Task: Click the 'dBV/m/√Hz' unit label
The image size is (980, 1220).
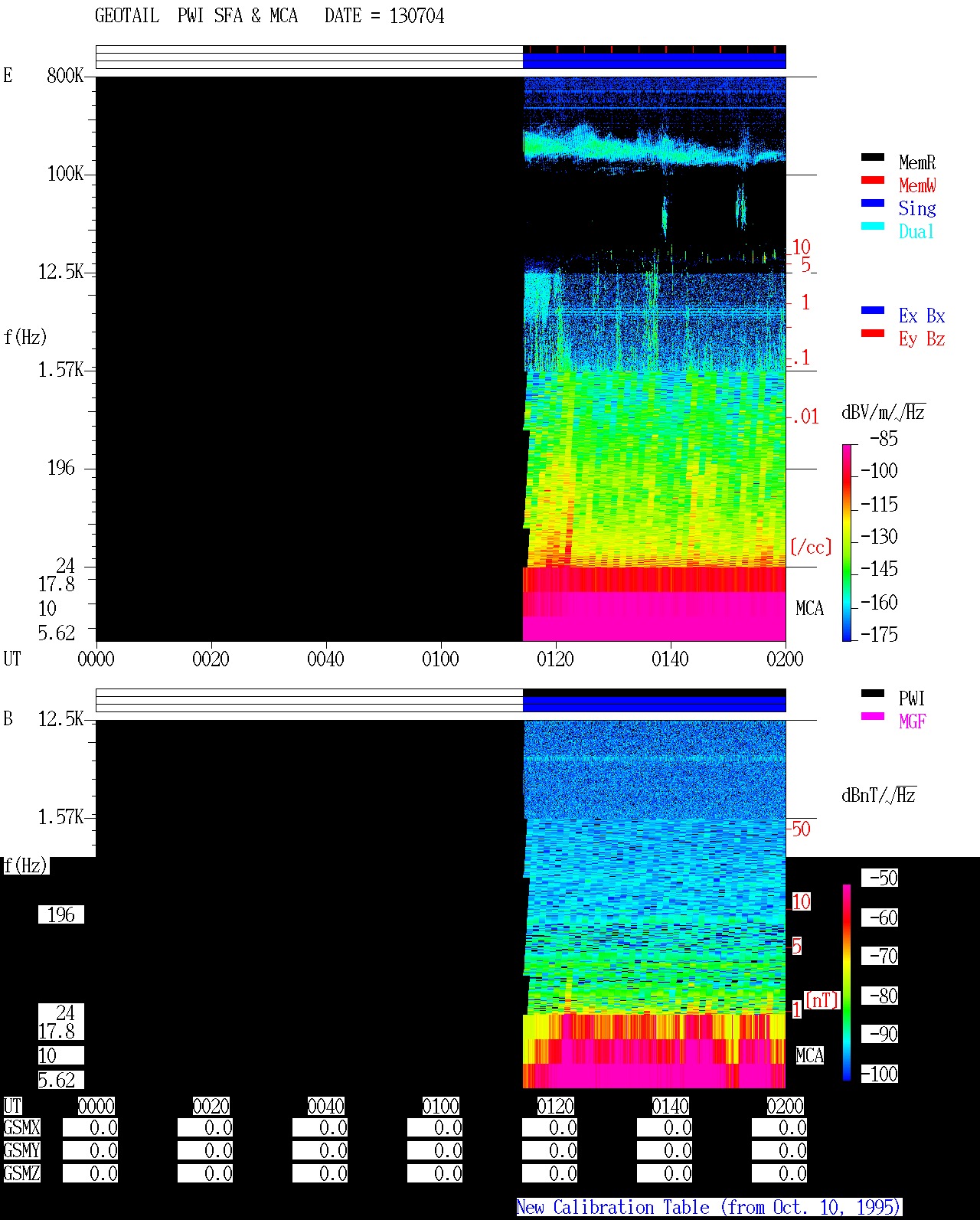Action: (x=884, y=413)
